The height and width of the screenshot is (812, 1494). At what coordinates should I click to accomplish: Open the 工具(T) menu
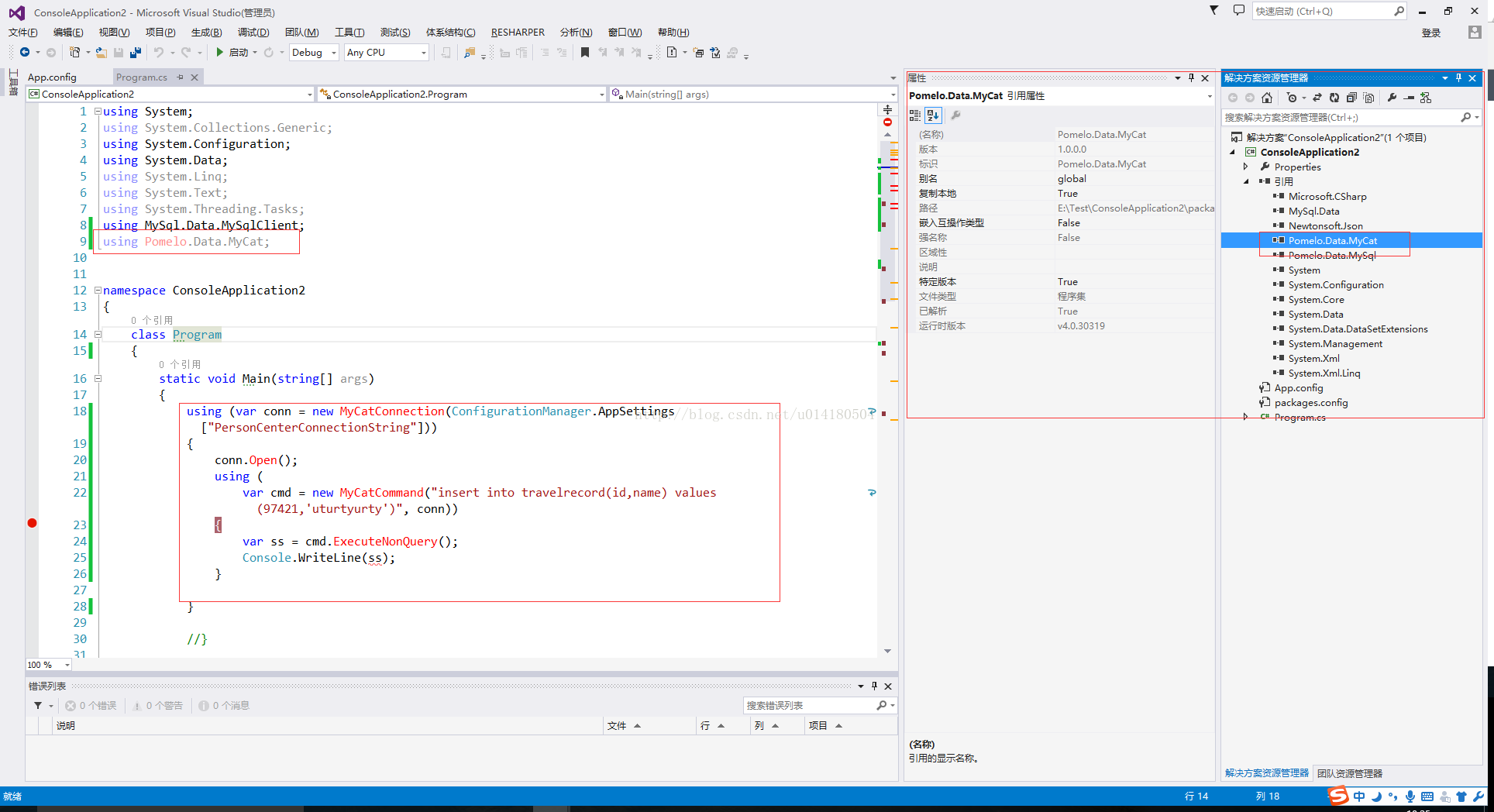[x=349, y=32]
